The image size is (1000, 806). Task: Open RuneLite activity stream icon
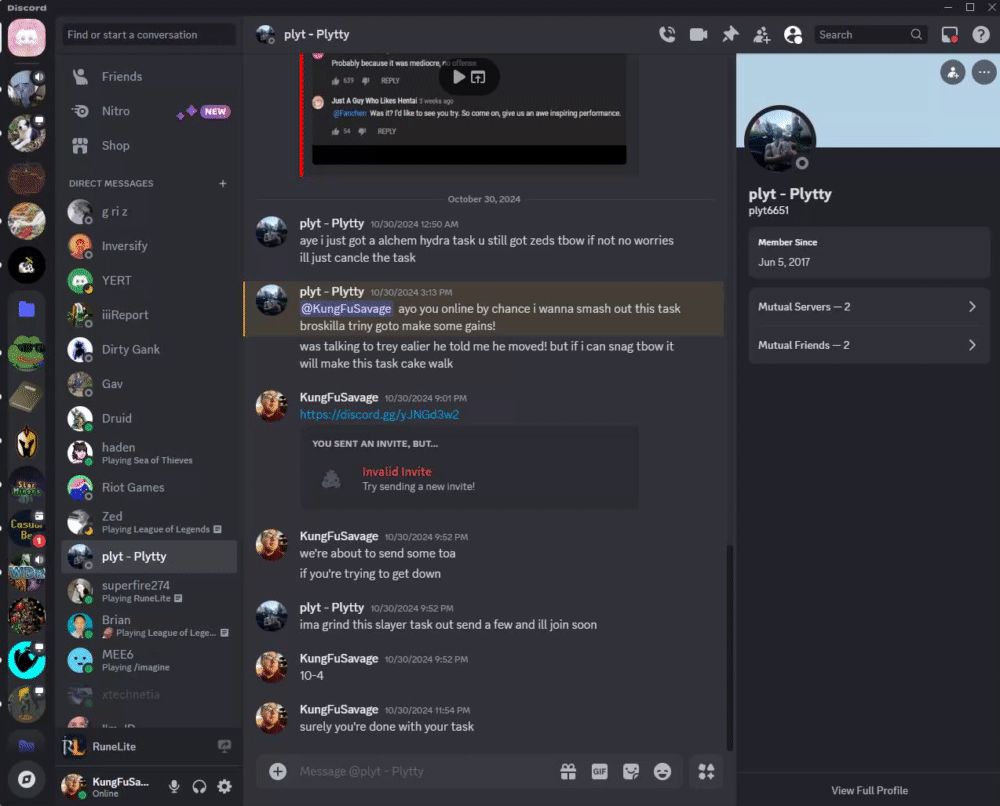point(224,746)
